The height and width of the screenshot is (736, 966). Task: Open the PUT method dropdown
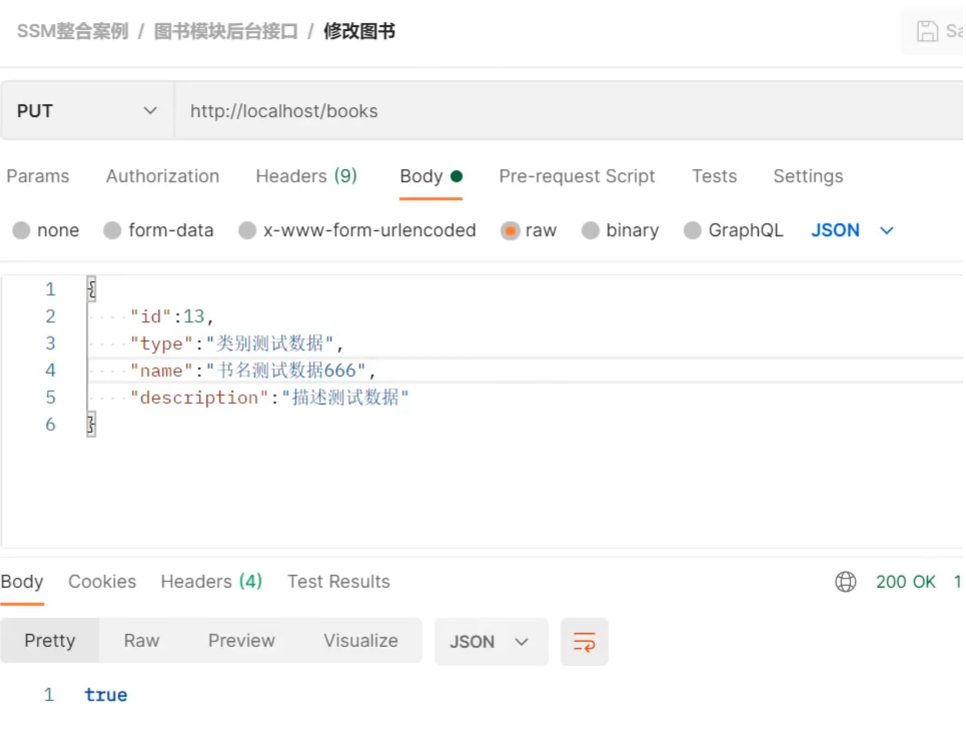pyautogui.click(x=87, y=111)
